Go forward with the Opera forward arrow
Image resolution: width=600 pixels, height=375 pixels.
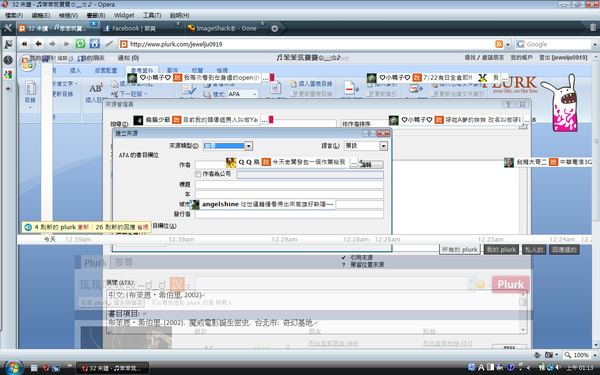coord(52,44)
